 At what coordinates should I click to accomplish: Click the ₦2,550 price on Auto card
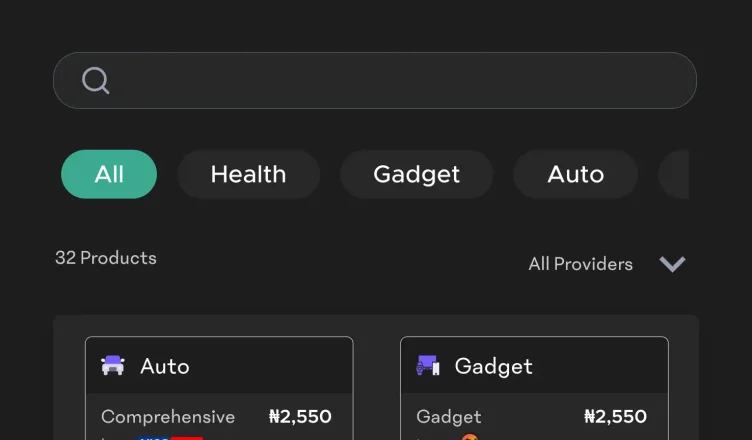(x=300, y=416)
